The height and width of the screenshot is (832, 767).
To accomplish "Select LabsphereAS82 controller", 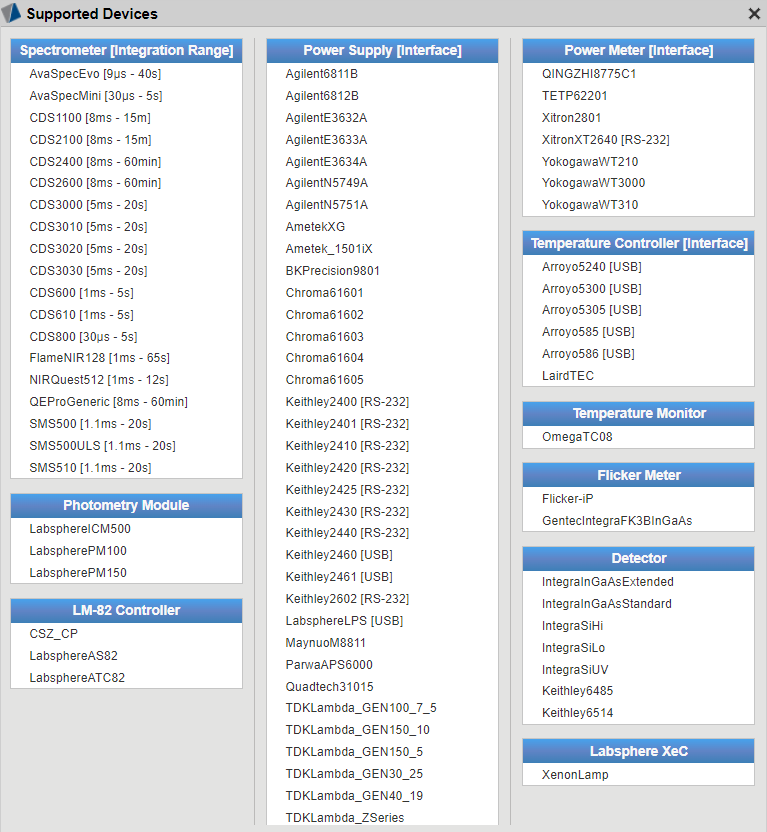I will [x=74, y=656].
